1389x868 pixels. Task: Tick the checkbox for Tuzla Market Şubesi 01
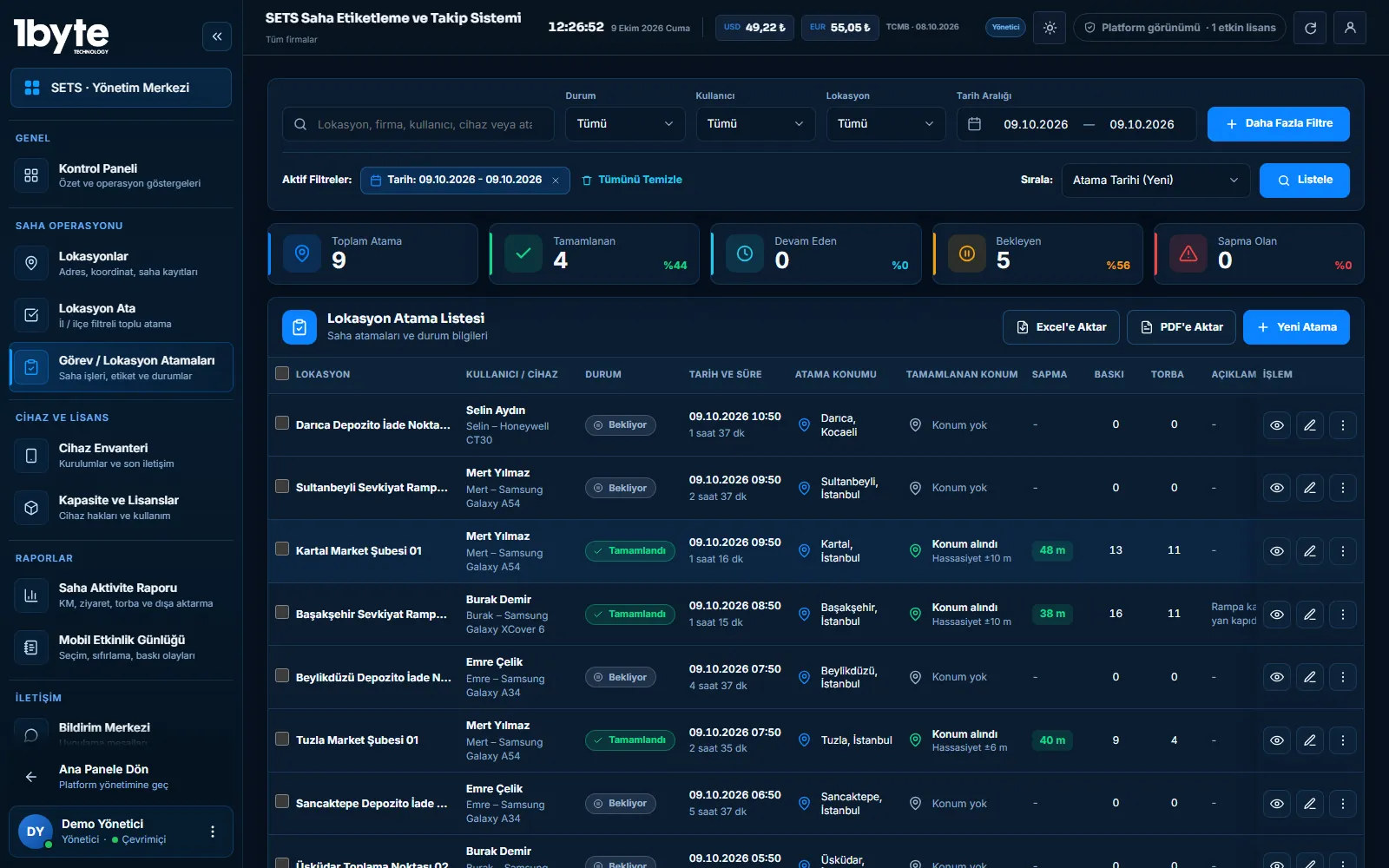[282, 739]
